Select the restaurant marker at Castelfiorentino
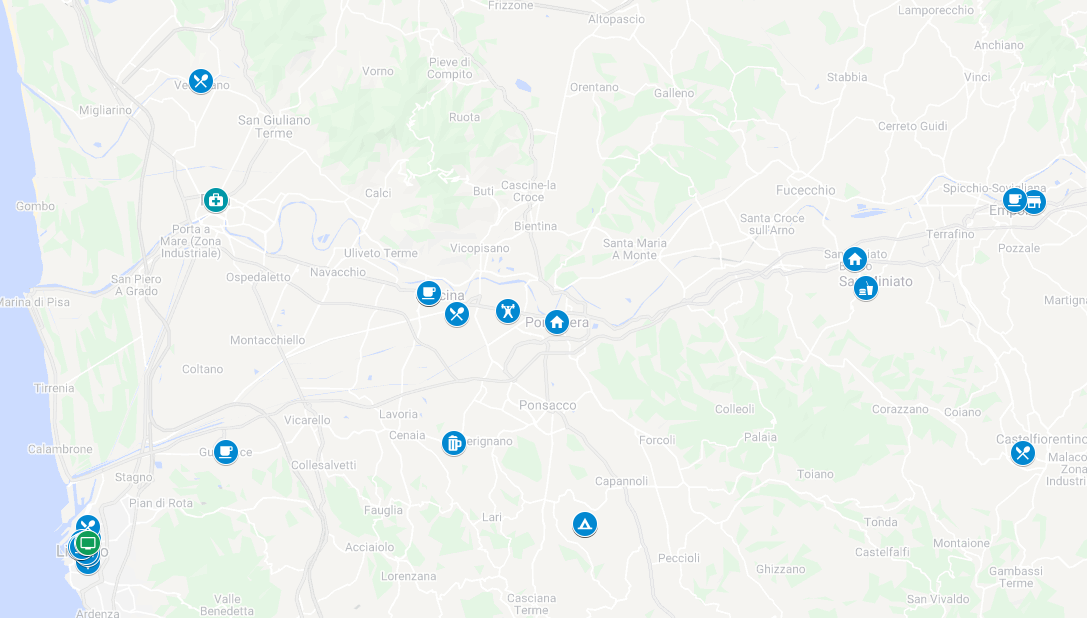 1023,453
